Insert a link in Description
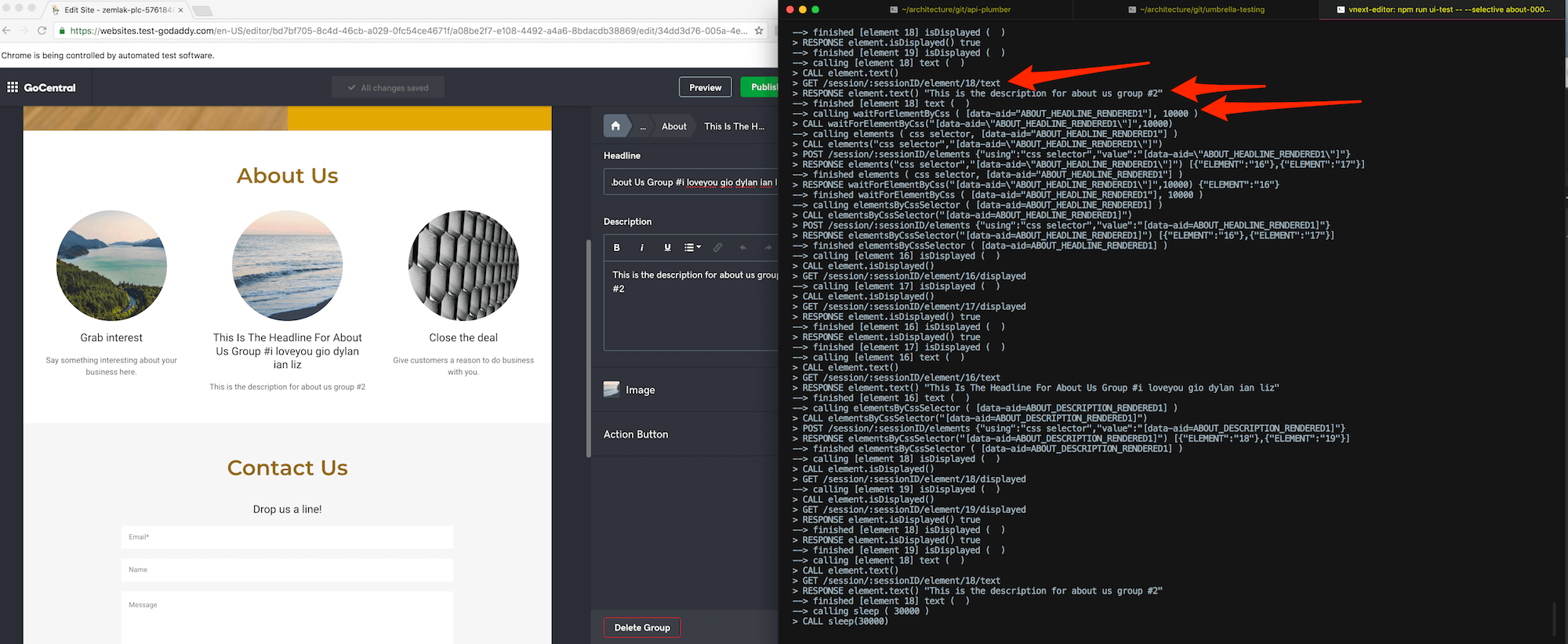The width and height of the screenshot is (1568, 644). [x=717, y=247]
